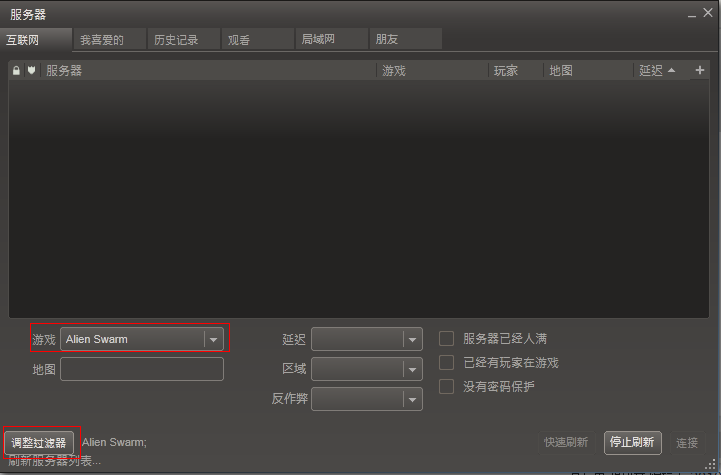This screenshot has width=721, height=475.
Task: Click the shield anti-cheat column header icon
Action: pyautogui.click(x=31, y=71)
